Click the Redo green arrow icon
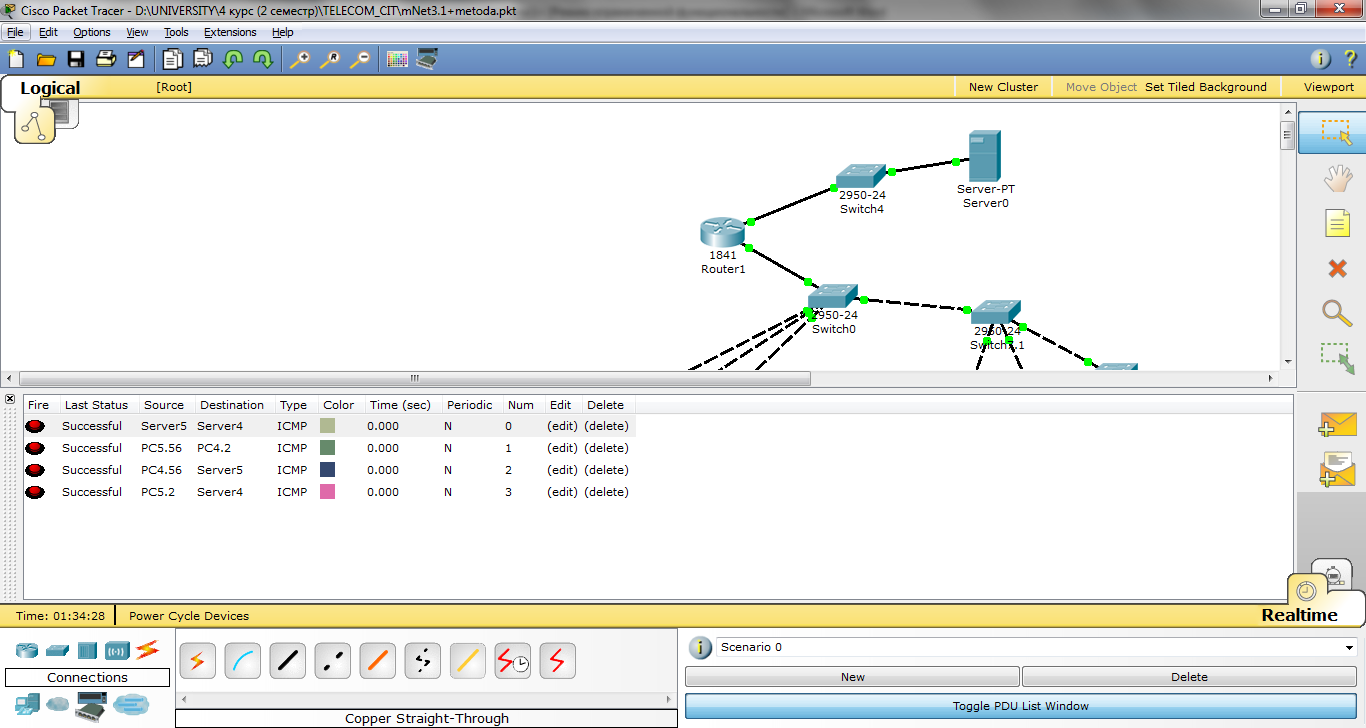The image size is (1366, 728). point(263,60)
